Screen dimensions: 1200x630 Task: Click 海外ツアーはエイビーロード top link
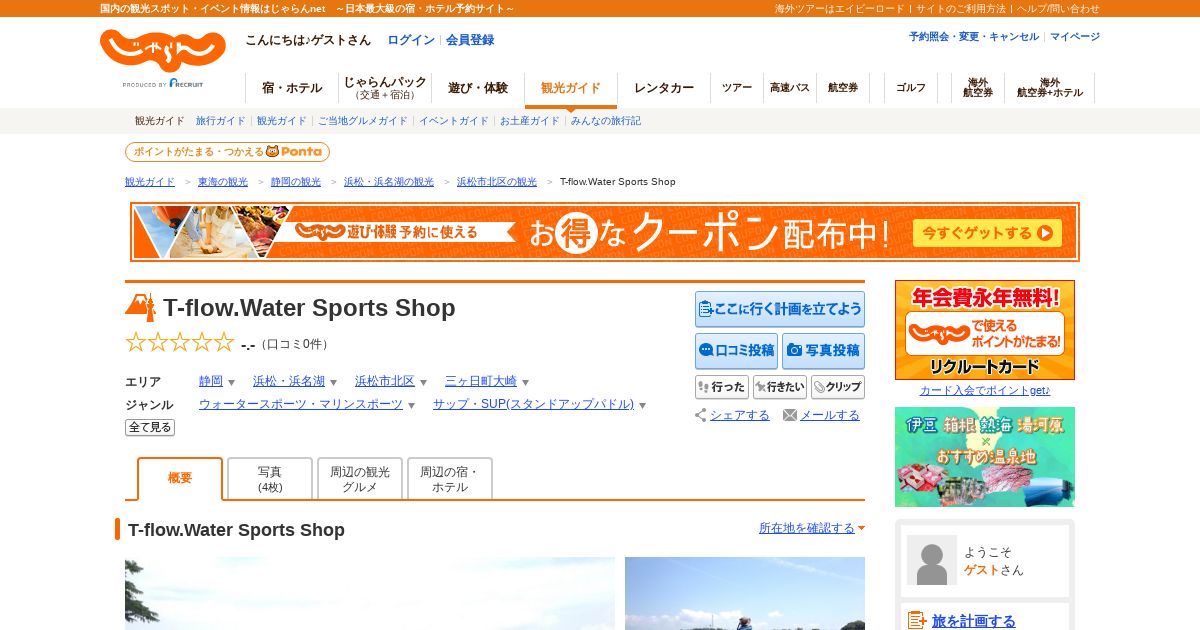point(839,8)
